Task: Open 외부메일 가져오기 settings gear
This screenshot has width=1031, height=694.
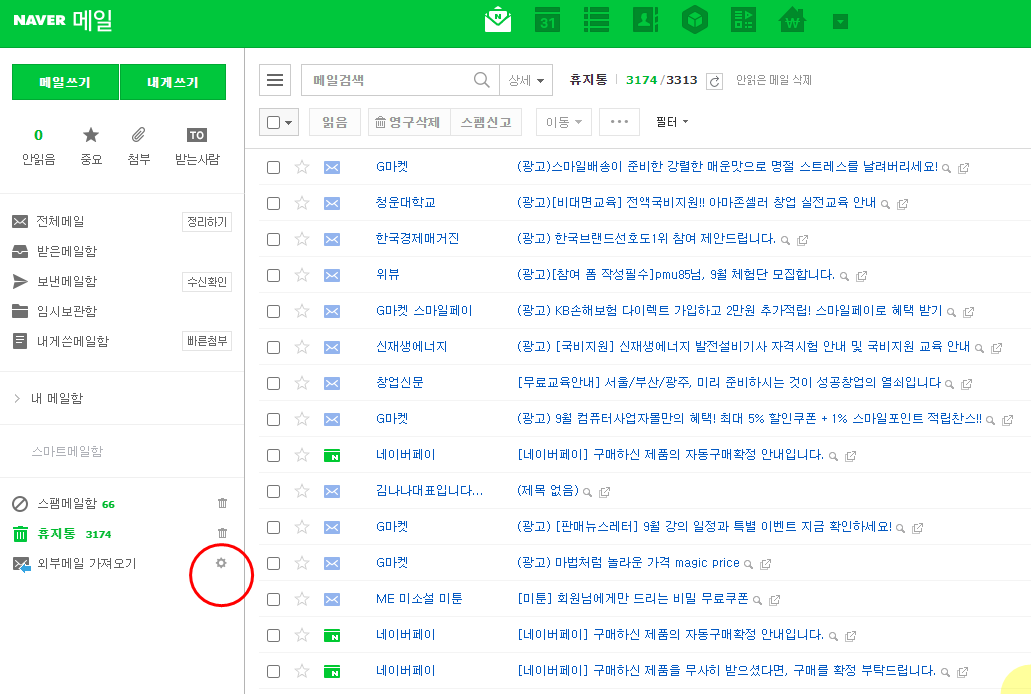Action: pos(221,563)
